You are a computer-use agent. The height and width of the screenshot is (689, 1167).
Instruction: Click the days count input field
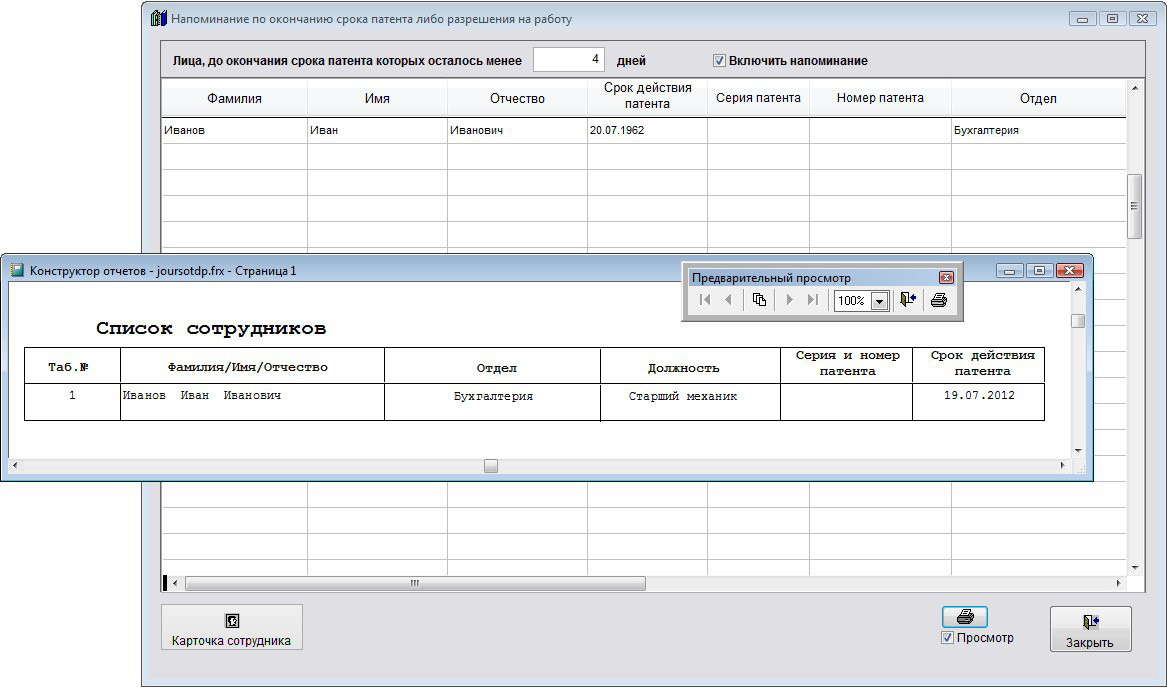(x=568, y=60)
